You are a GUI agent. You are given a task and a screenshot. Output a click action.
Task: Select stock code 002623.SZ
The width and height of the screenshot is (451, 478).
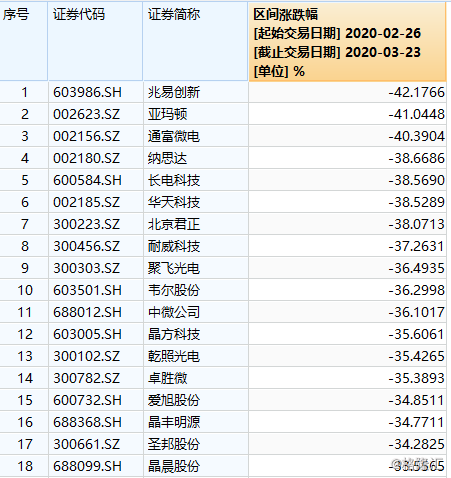tap(86, 114)
